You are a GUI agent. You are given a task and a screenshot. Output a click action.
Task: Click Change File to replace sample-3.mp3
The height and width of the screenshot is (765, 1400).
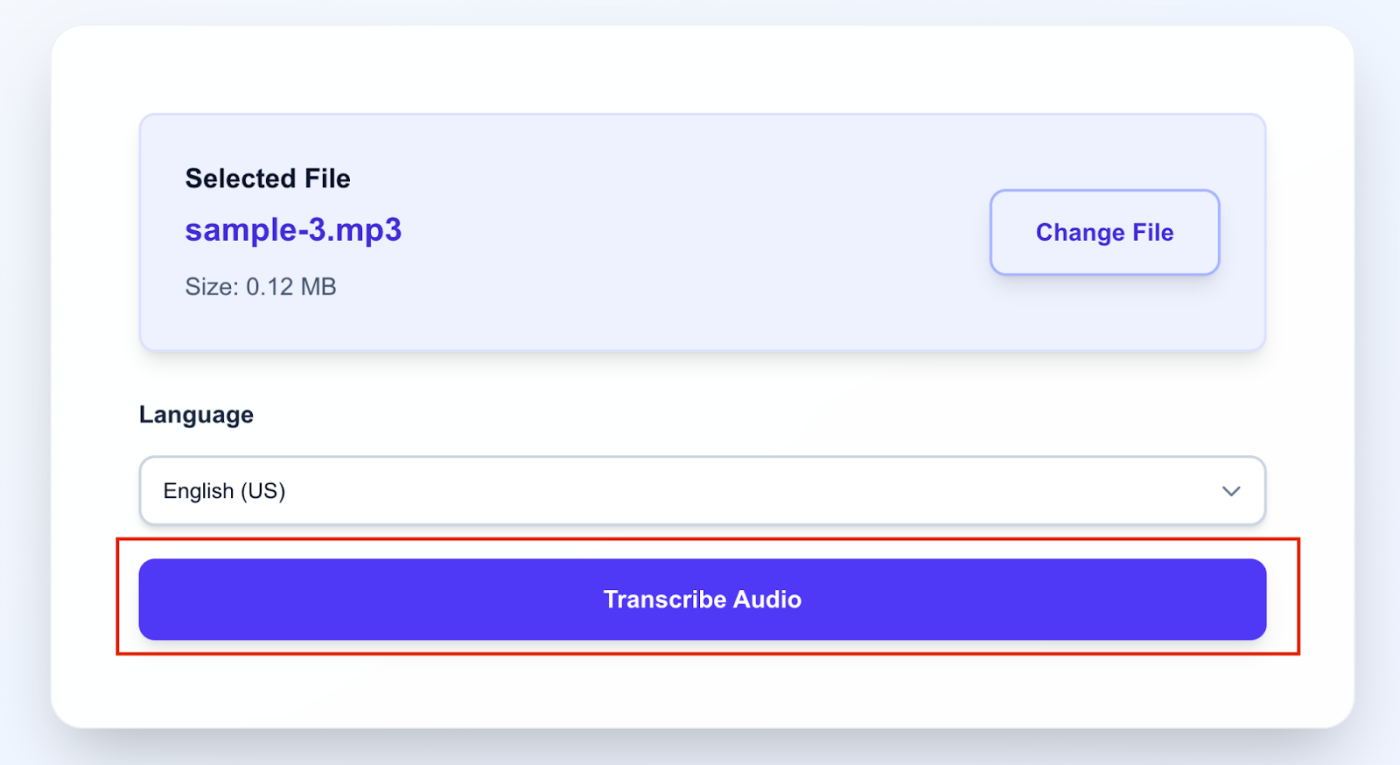pos(1104,232)
